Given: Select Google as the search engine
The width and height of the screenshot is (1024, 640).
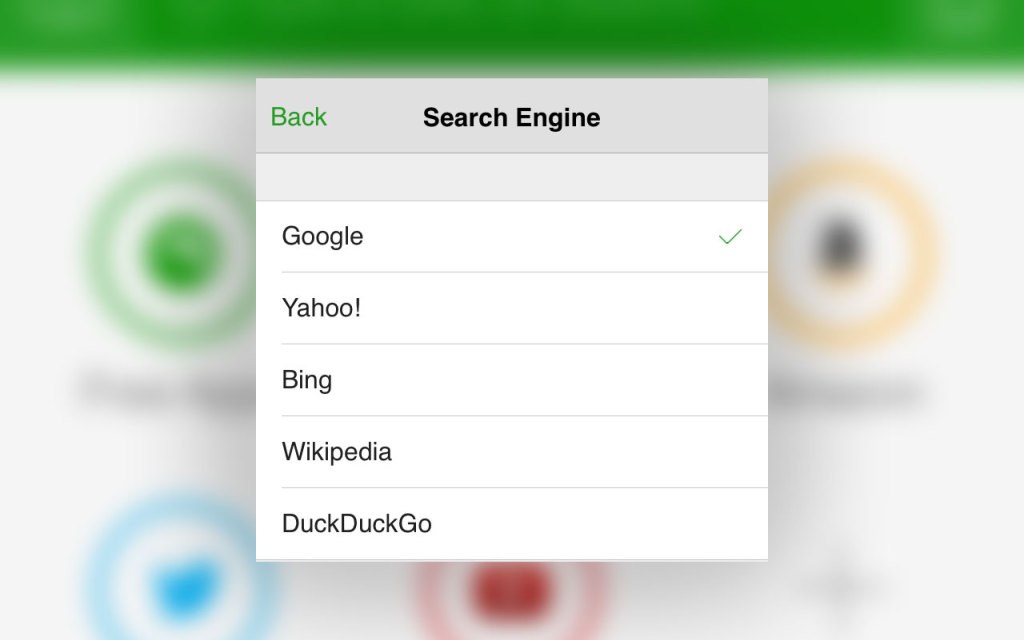Looking at the screenshot, I should [511, 236].
